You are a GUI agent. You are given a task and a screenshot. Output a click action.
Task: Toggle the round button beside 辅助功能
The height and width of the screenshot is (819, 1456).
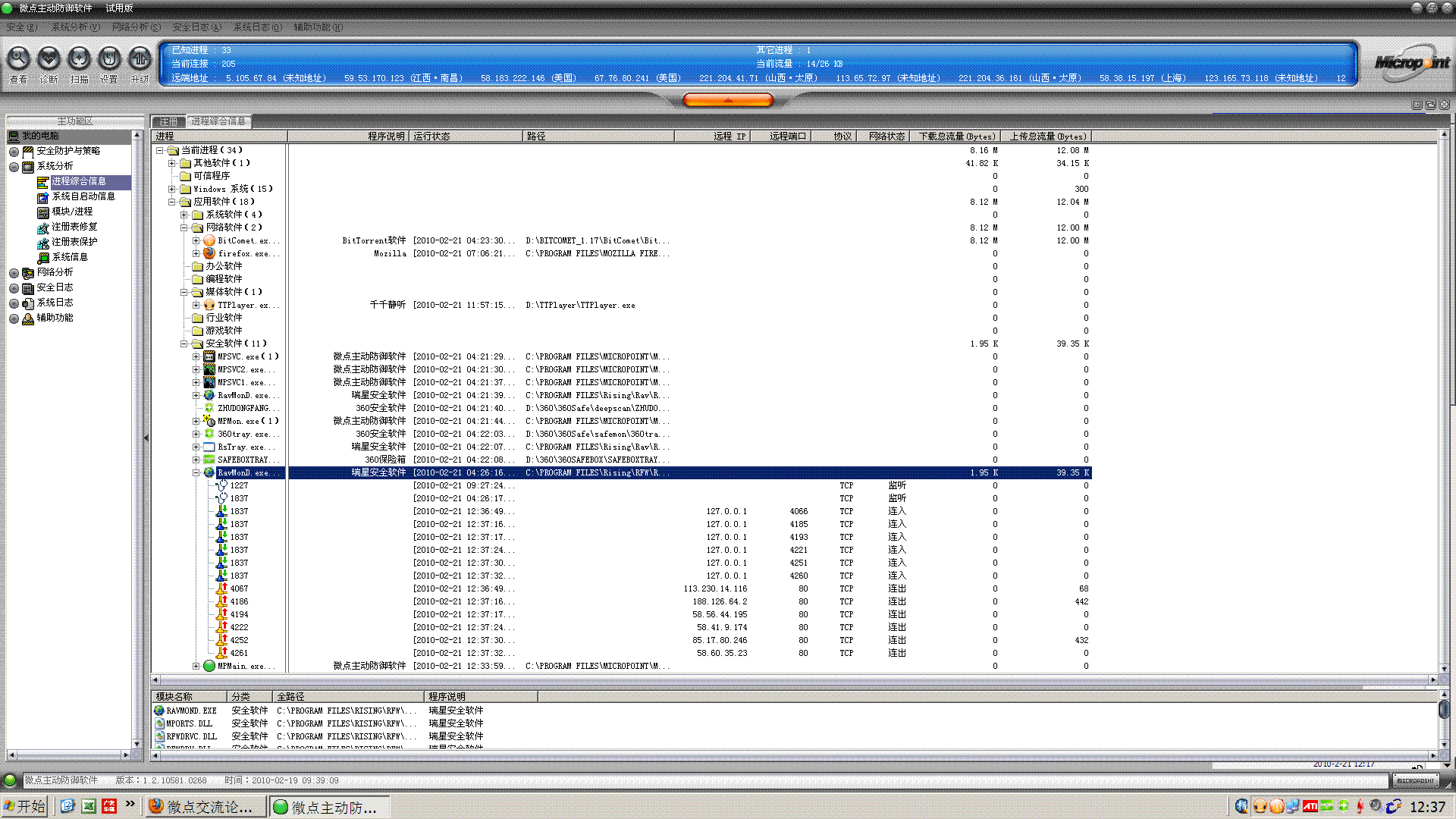(x=14, y=318)
